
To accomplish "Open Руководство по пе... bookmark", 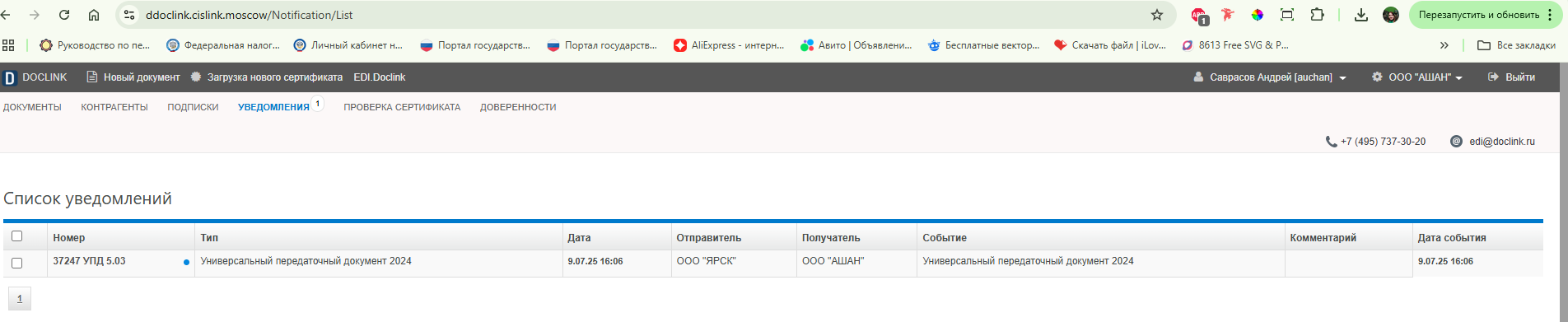I will click(x=95, y=45).
